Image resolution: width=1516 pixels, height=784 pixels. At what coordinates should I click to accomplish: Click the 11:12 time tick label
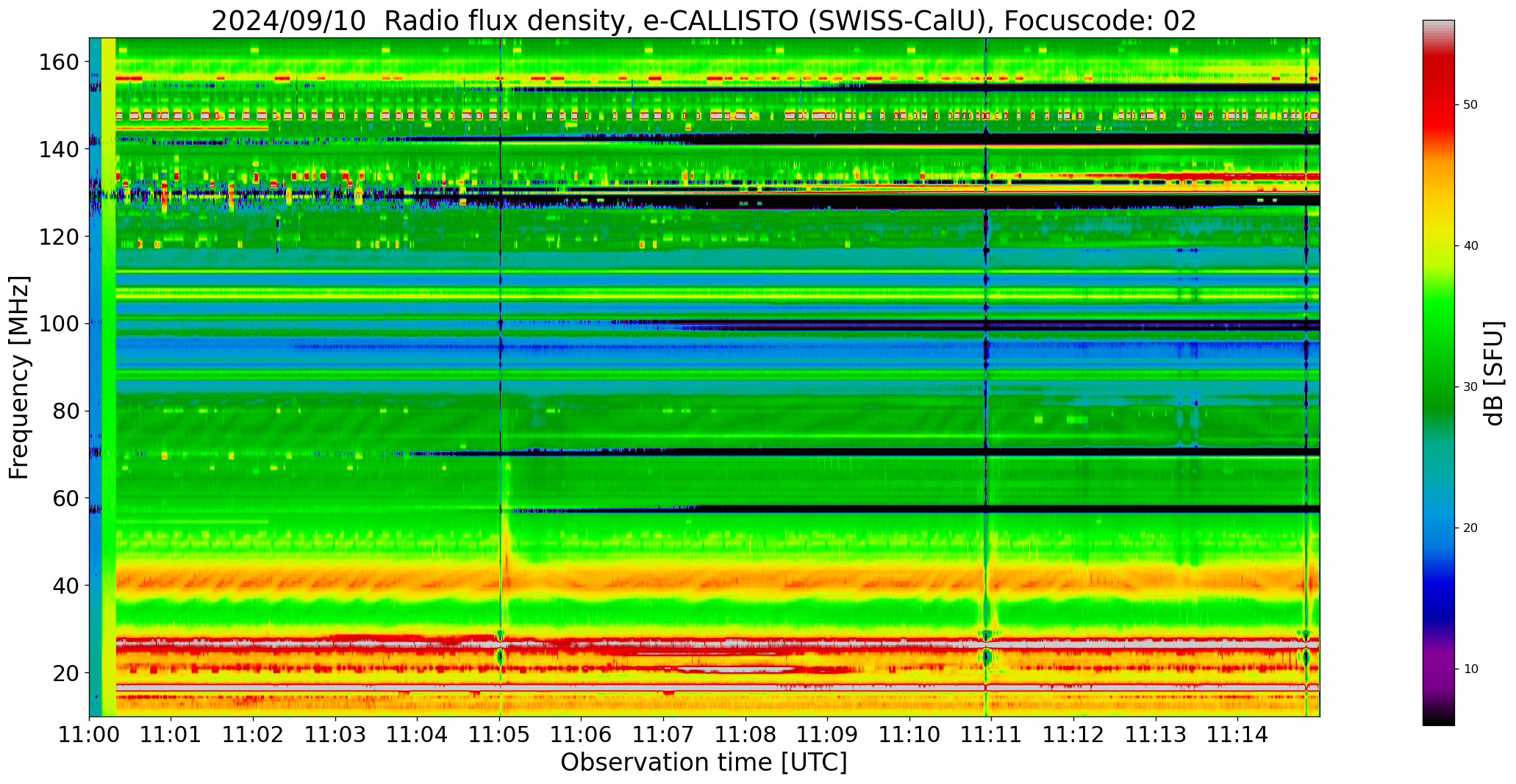click(x=1074, y=733)
